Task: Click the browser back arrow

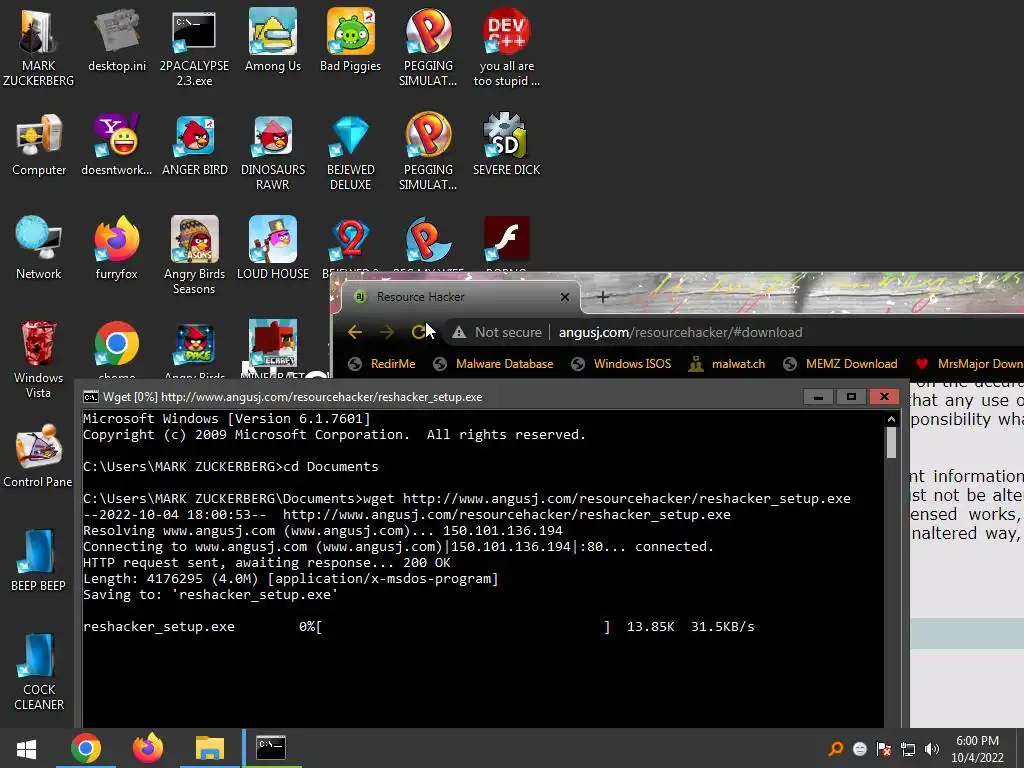Action: point(355,332)
